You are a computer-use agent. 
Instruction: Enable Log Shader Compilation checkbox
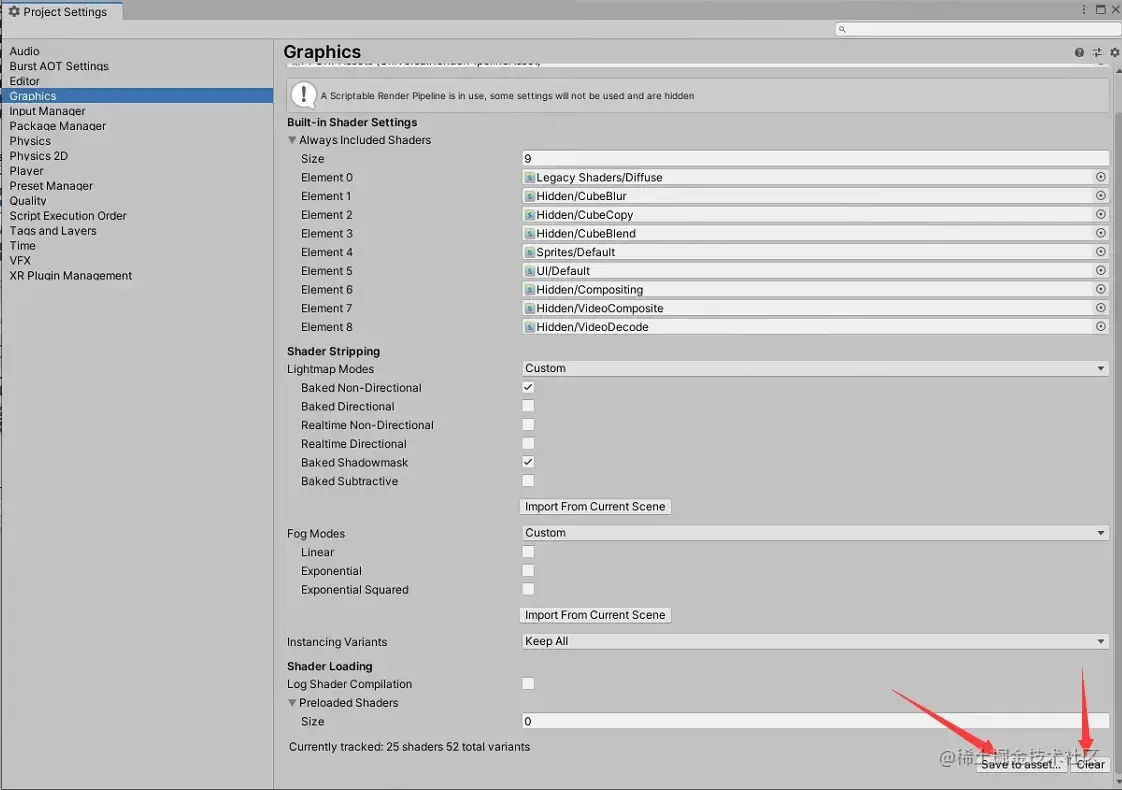point(528,683)
